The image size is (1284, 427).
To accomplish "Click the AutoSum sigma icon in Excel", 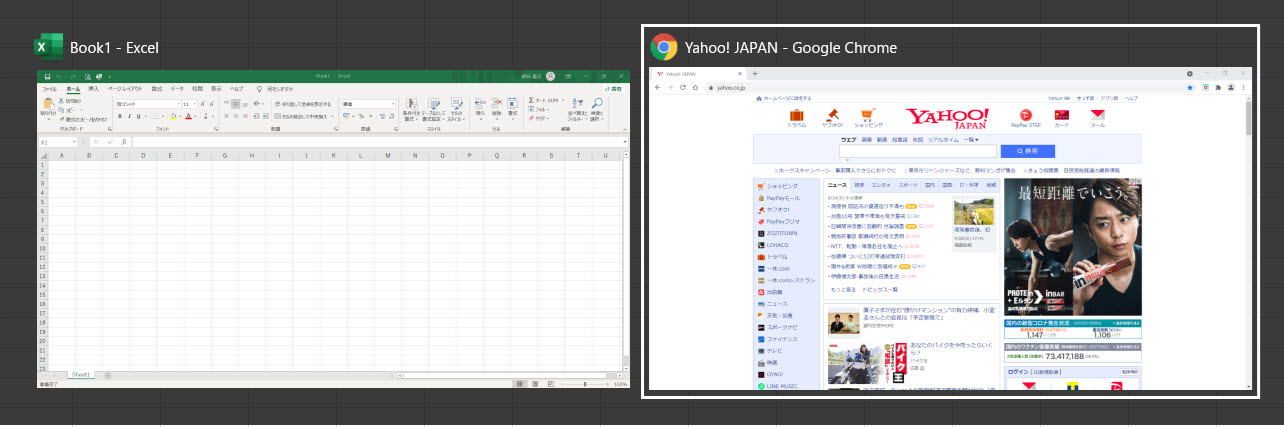I will [x=531, y=101].
